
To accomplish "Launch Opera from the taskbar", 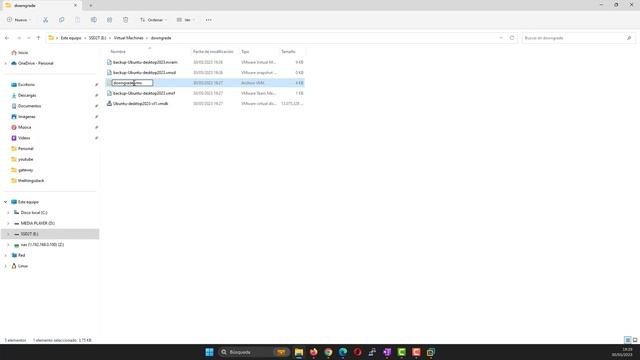I will pos(358,352).
